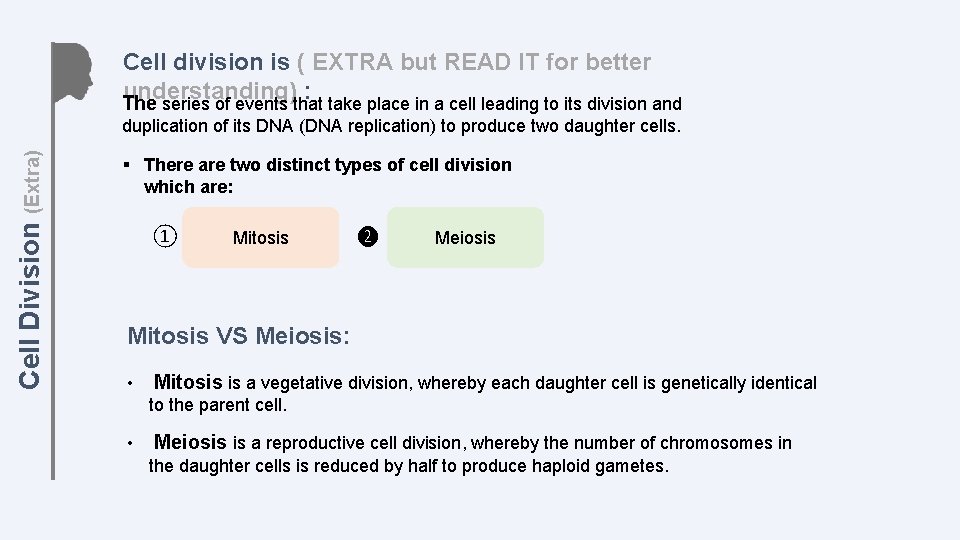Click the 'duplication of its DNA' line
Viewport: 960px width, 540px height.
(400, 126)
